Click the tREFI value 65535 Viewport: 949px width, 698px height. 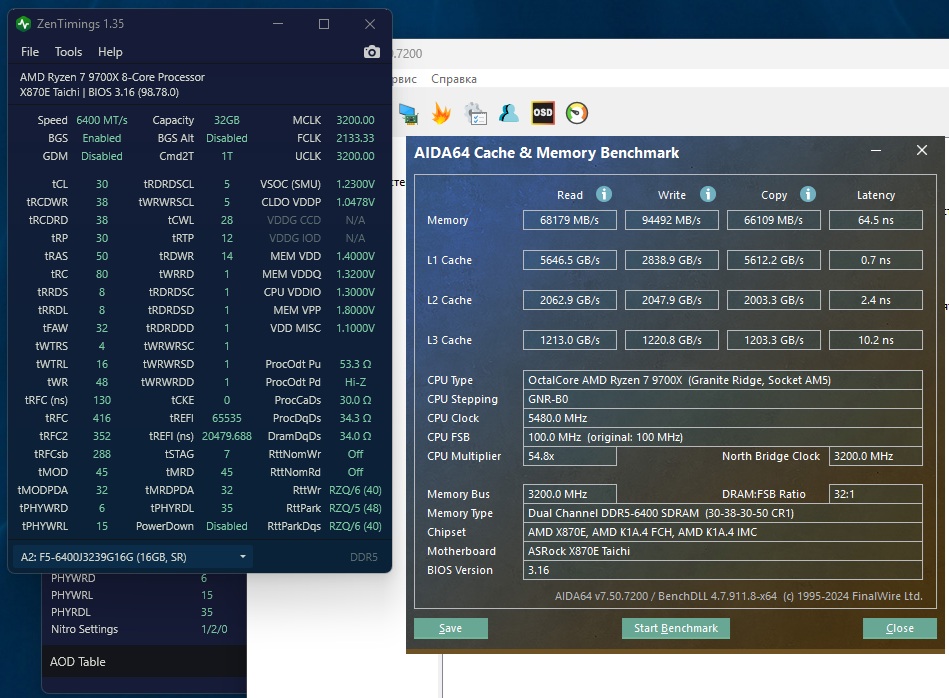227,418
